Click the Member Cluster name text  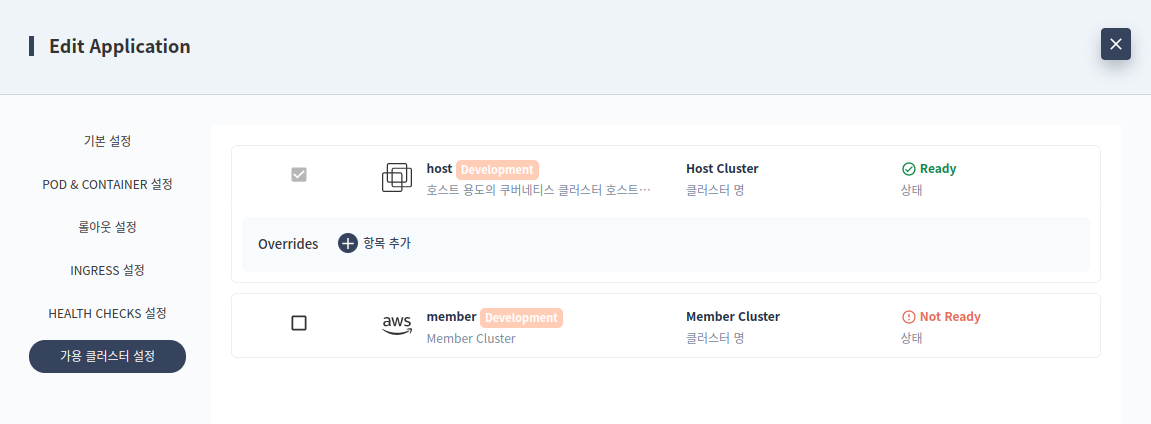pyautogui.click(x=733, y=317)
